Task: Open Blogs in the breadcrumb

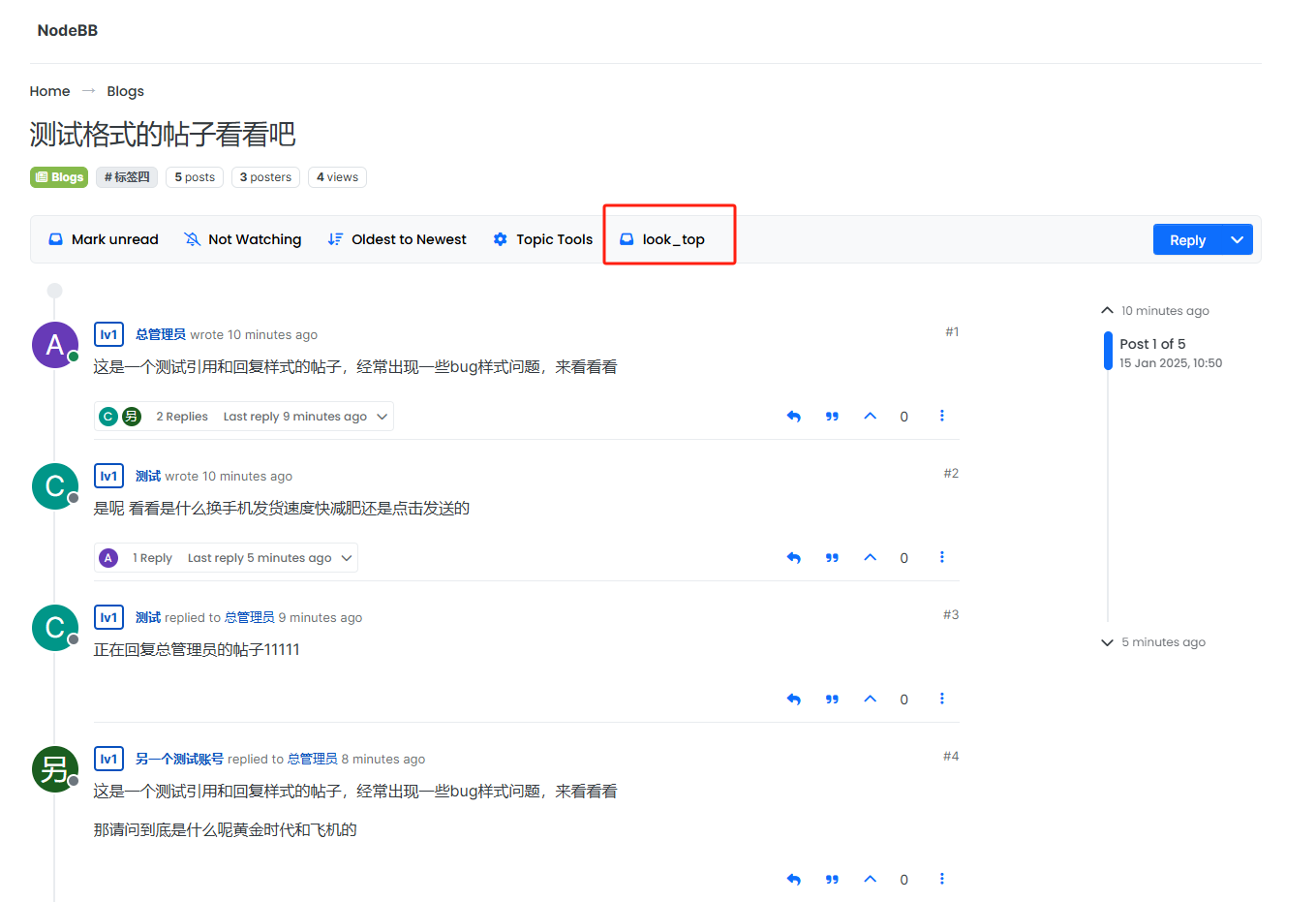Action: (125, 91)
